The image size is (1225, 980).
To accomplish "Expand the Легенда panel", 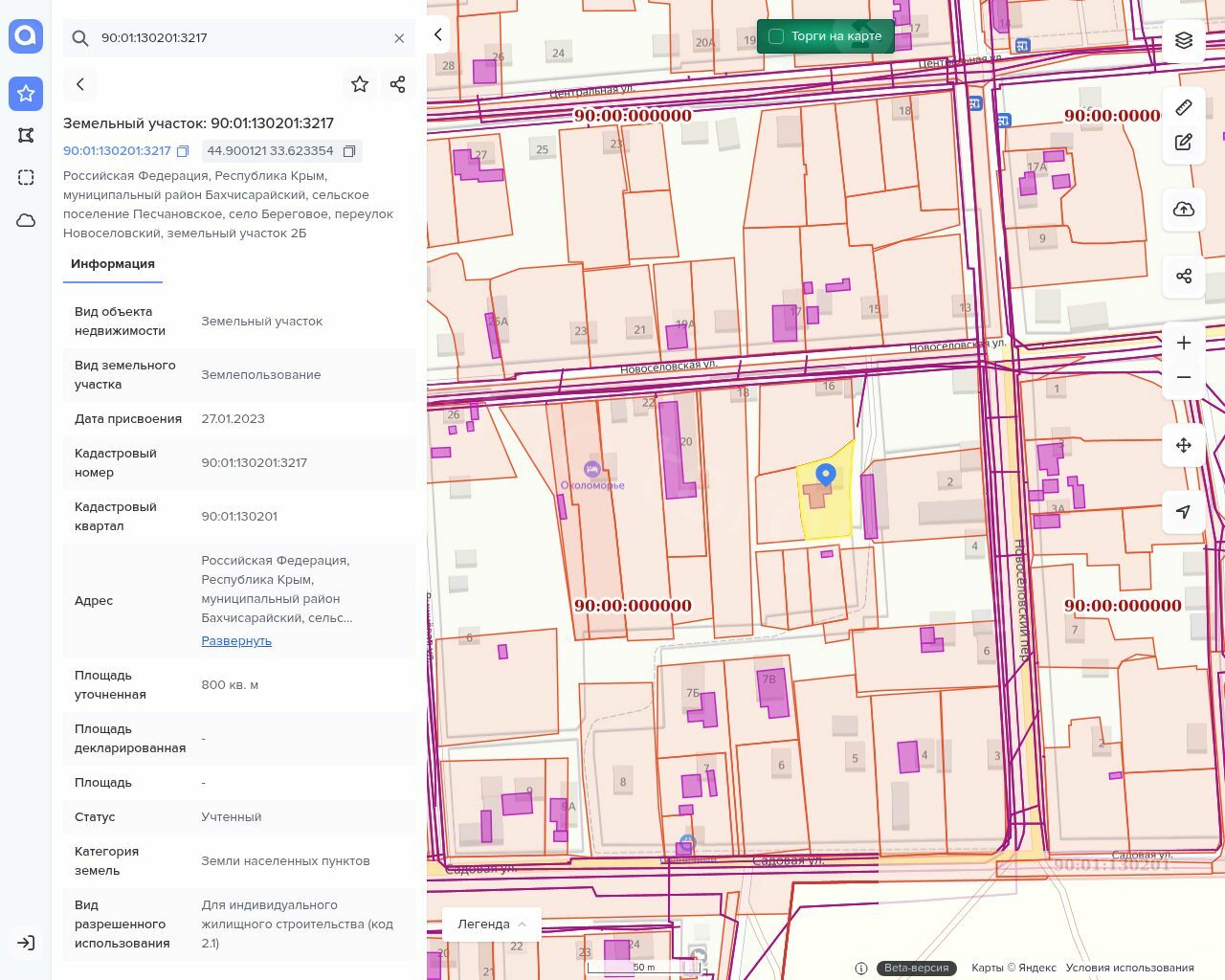I will (492, 924).
